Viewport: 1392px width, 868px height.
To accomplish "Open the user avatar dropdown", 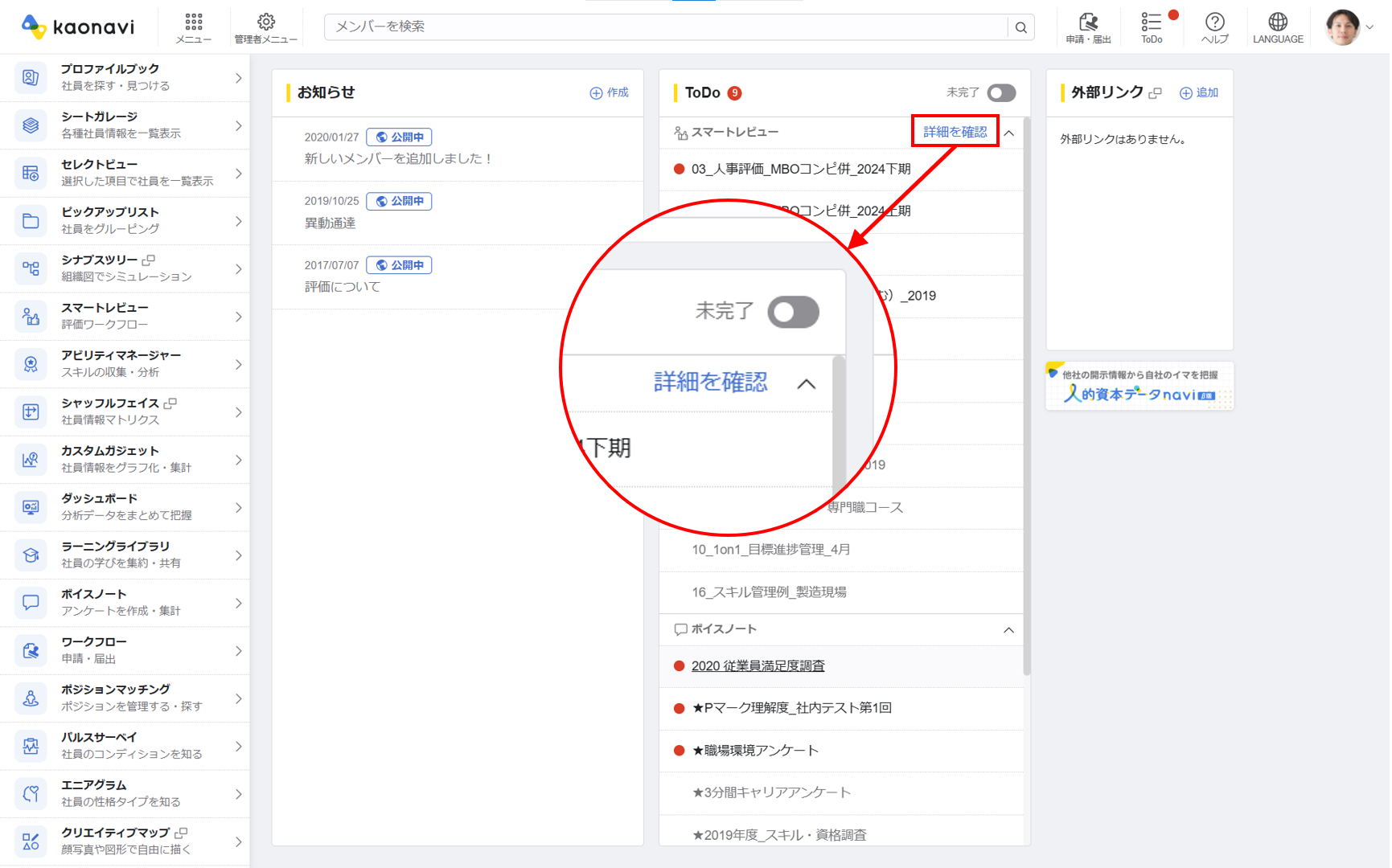I will pos(1350,27).
